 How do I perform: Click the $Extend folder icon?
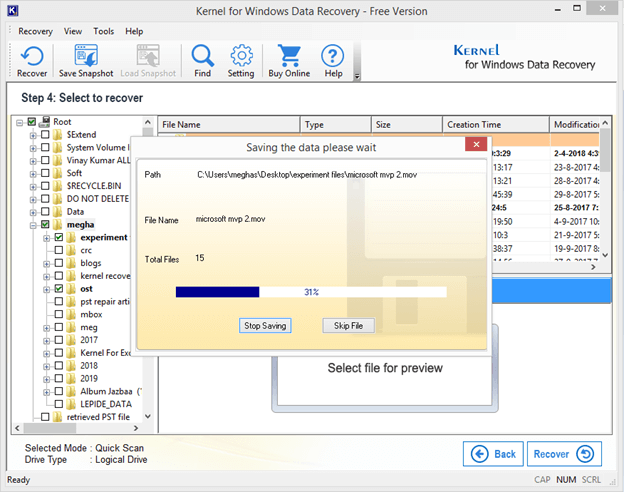pos(58,135)
